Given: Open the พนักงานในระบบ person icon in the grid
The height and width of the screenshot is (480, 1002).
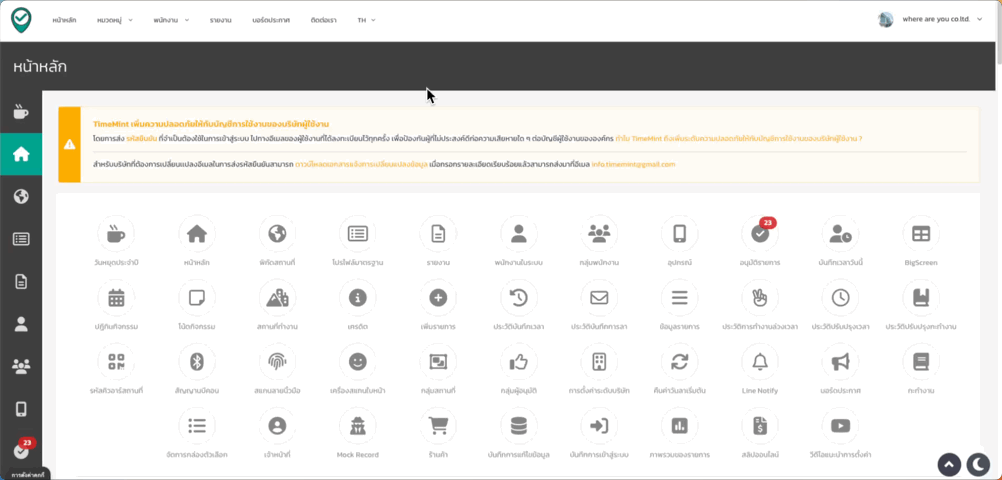Looking at the screenshot, I should [518, 234].
